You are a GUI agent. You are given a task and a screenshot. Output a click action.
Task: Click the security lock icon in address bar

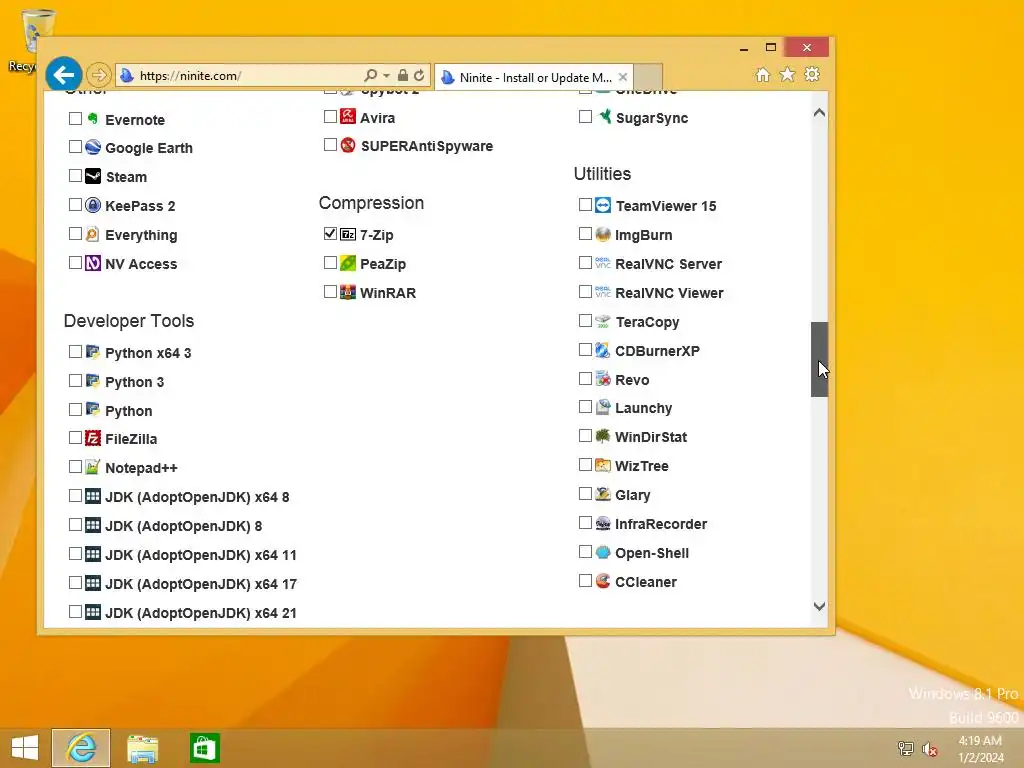(x=403, y=76)
